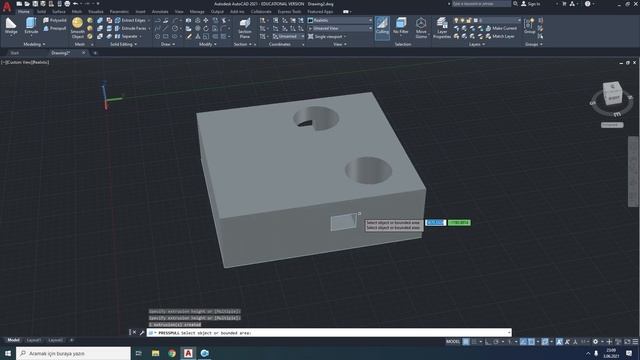
Task: Open the Annotate ribbon tab
Action: click(x=160, y=12)
